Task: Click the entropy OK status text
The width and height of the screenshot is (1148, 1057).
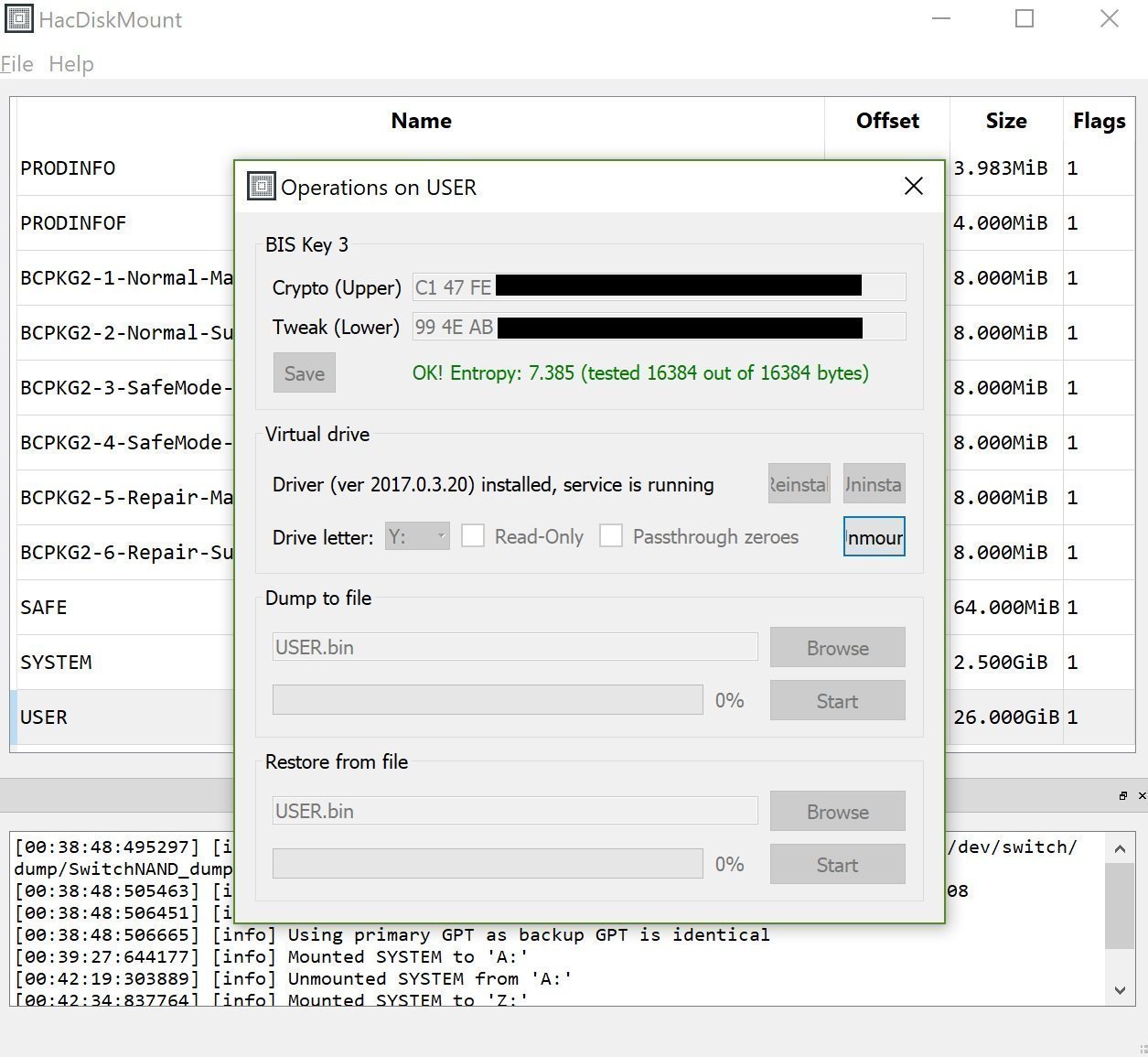Action: 640,372
